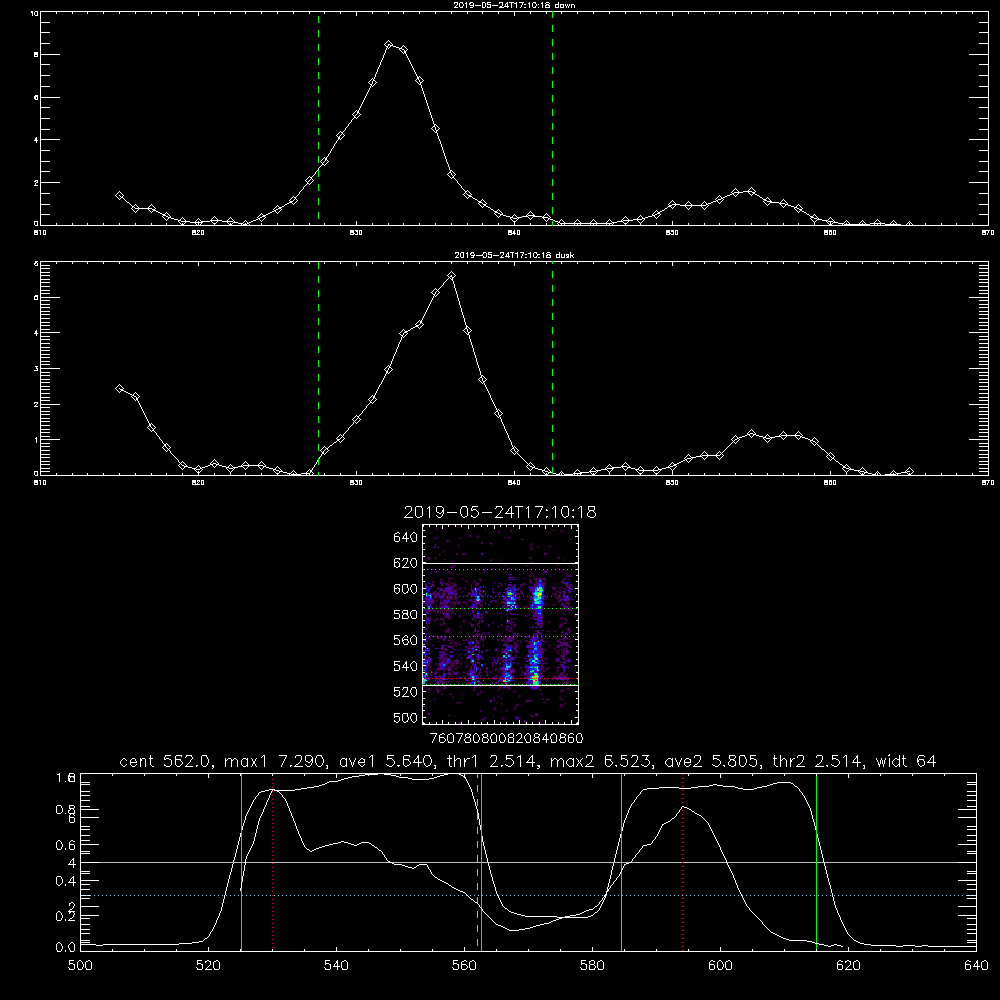Click the right green dashed line in dawn plot
This screenshot has height=1000, width=1000.
[x=552, y=118]
